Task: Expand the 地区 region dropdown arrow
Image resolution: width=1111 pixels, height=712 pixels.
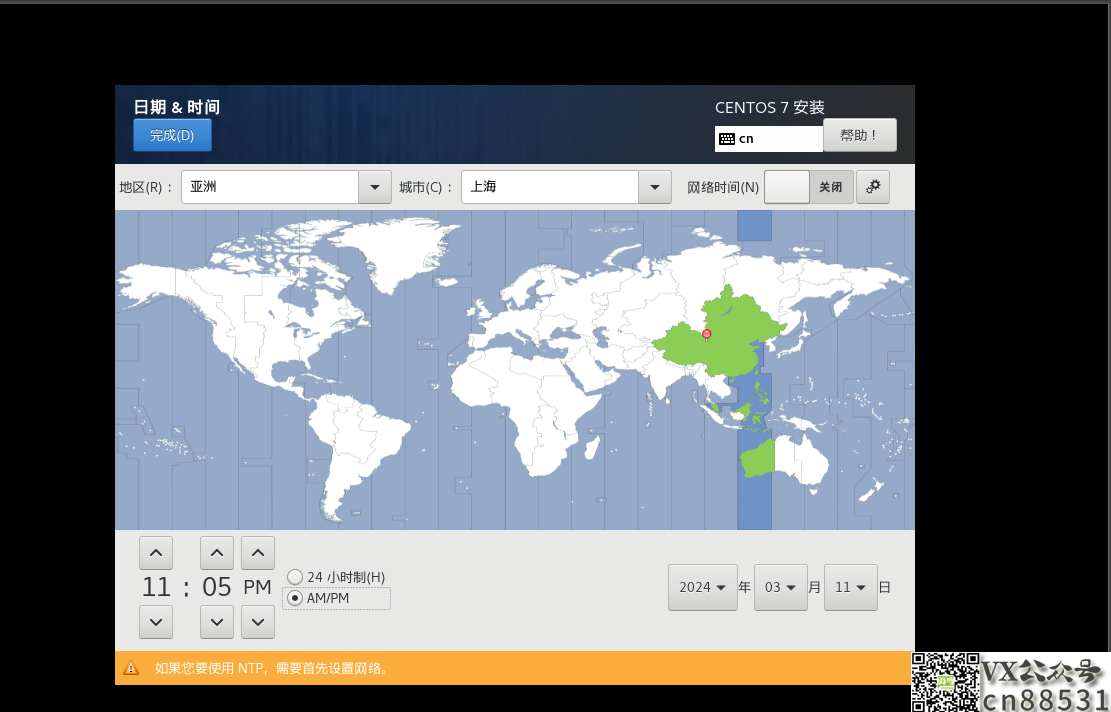Action: 375,187
